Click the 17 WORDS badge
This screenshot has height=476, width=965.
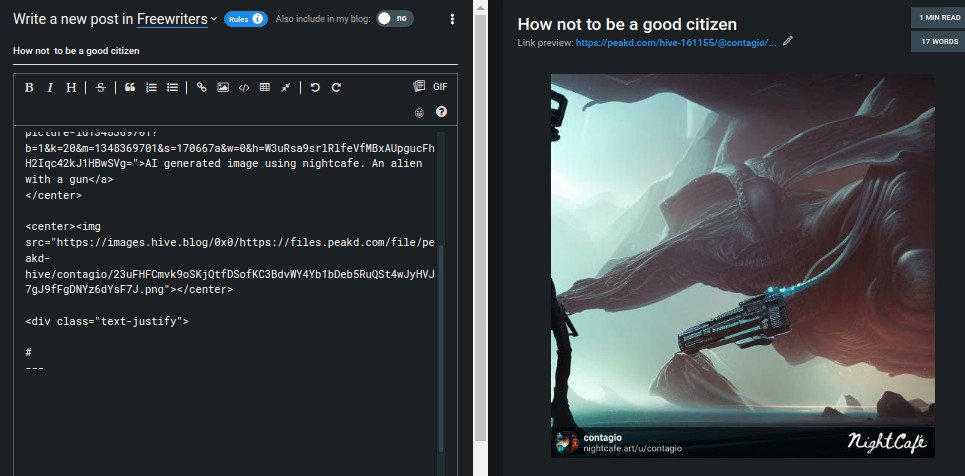point(939,42)
